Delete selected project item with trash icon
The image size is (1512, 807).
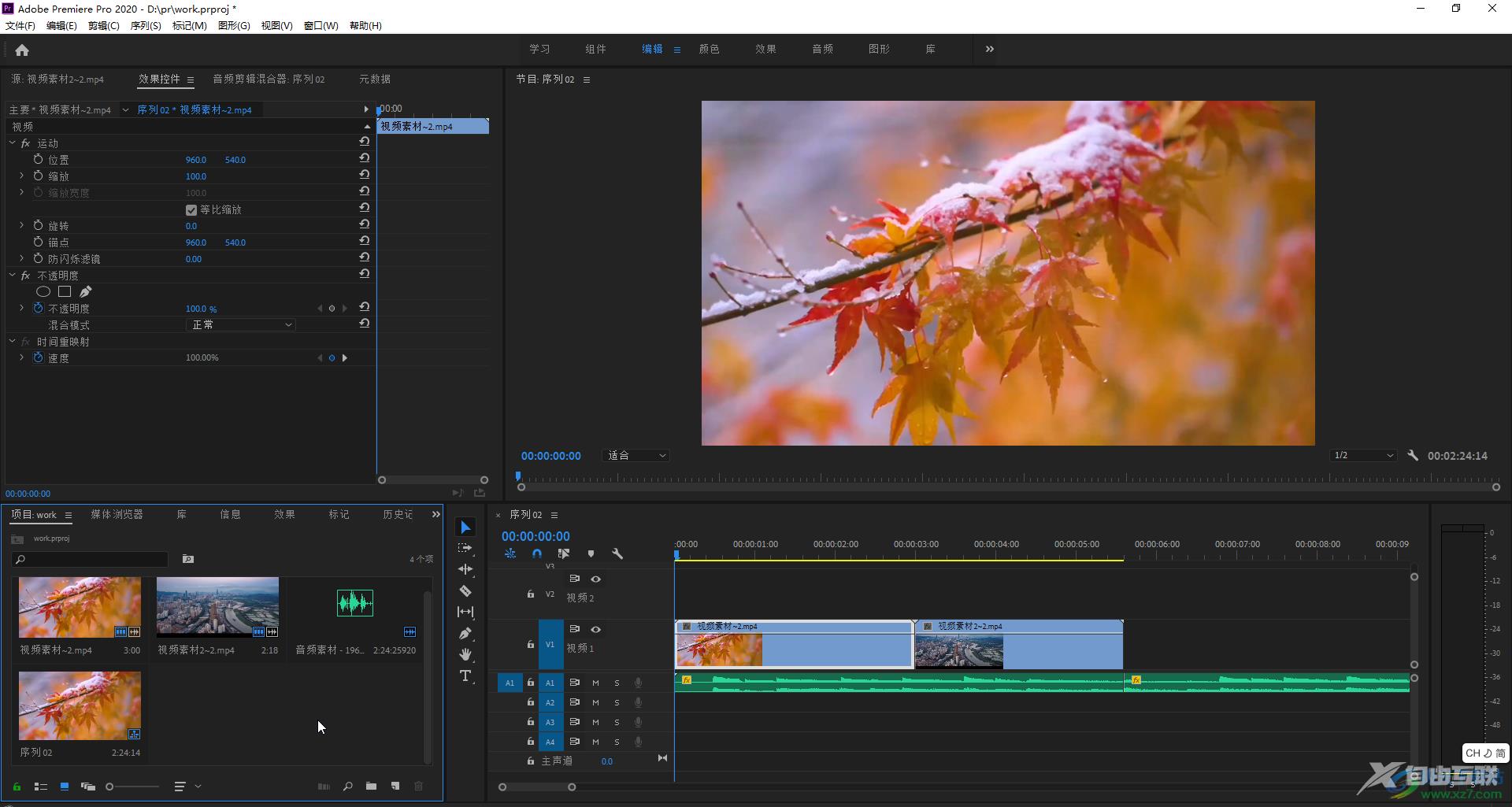click(419, 786)
